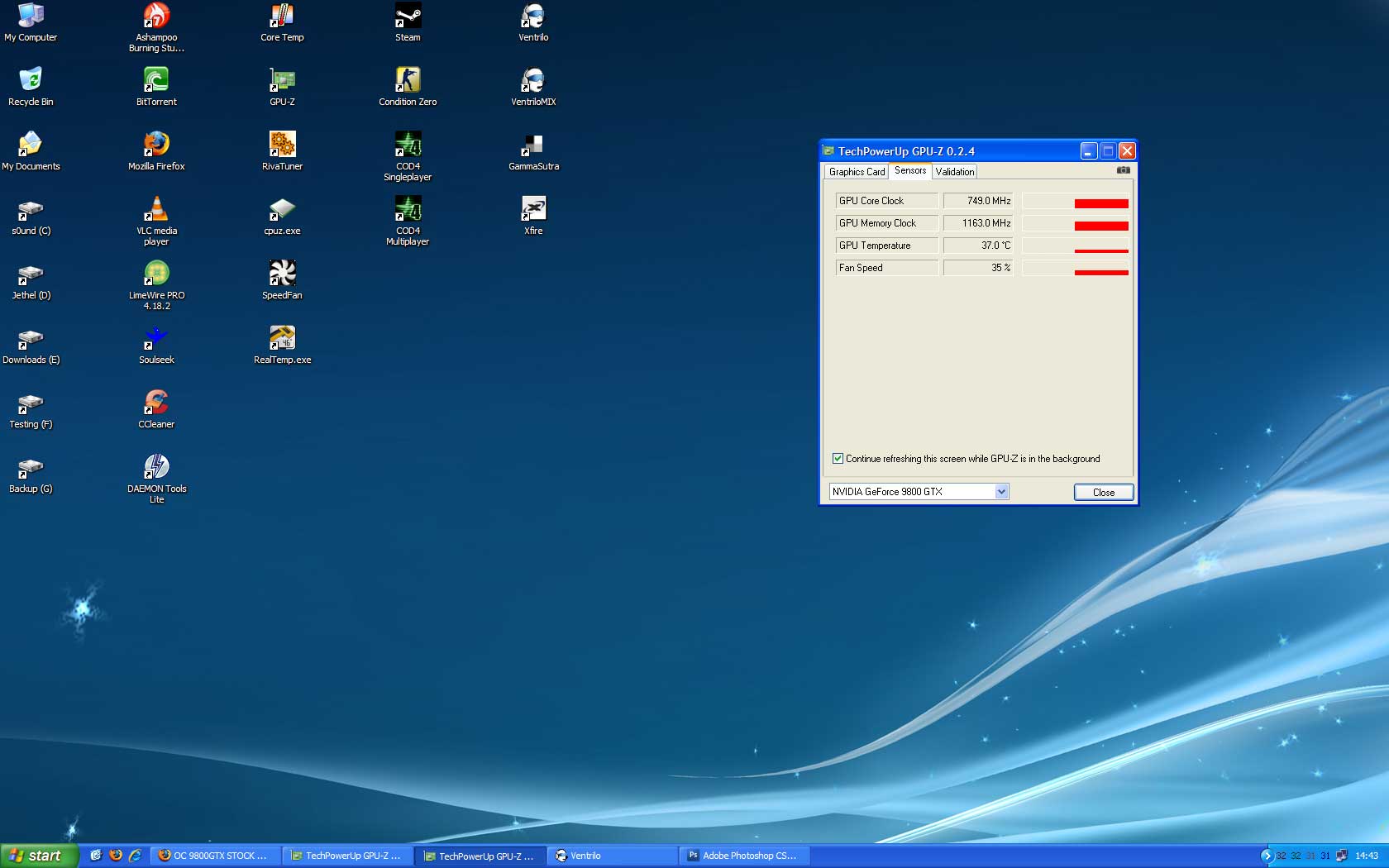Click the GPU-Z screenshot camera icon
1389x868 pixels.
tap(1123, 170)
